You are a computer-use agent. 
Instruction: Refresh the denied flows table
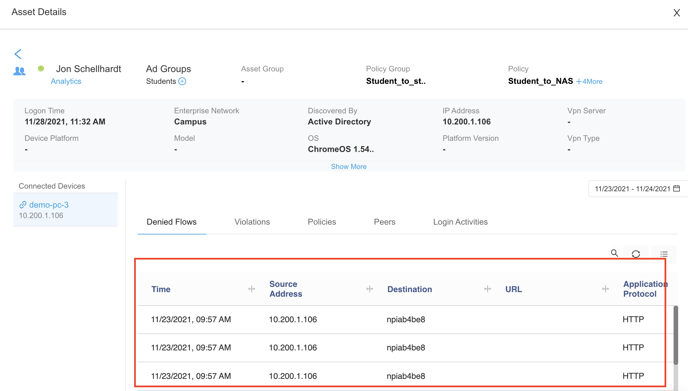tap(636, 254)
